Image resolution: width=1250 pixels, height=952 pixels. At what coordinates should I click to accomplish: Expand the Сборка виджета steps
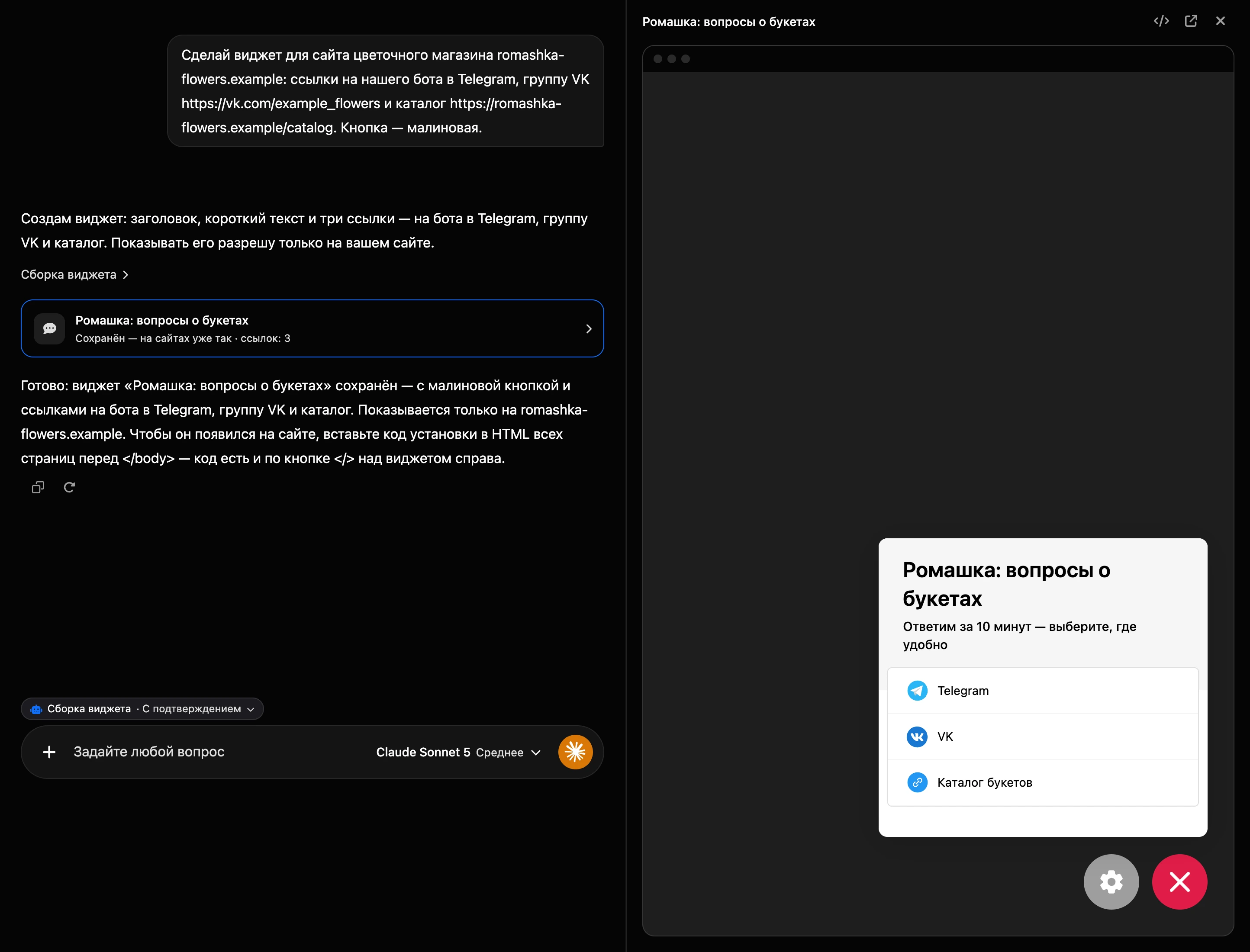75,275
